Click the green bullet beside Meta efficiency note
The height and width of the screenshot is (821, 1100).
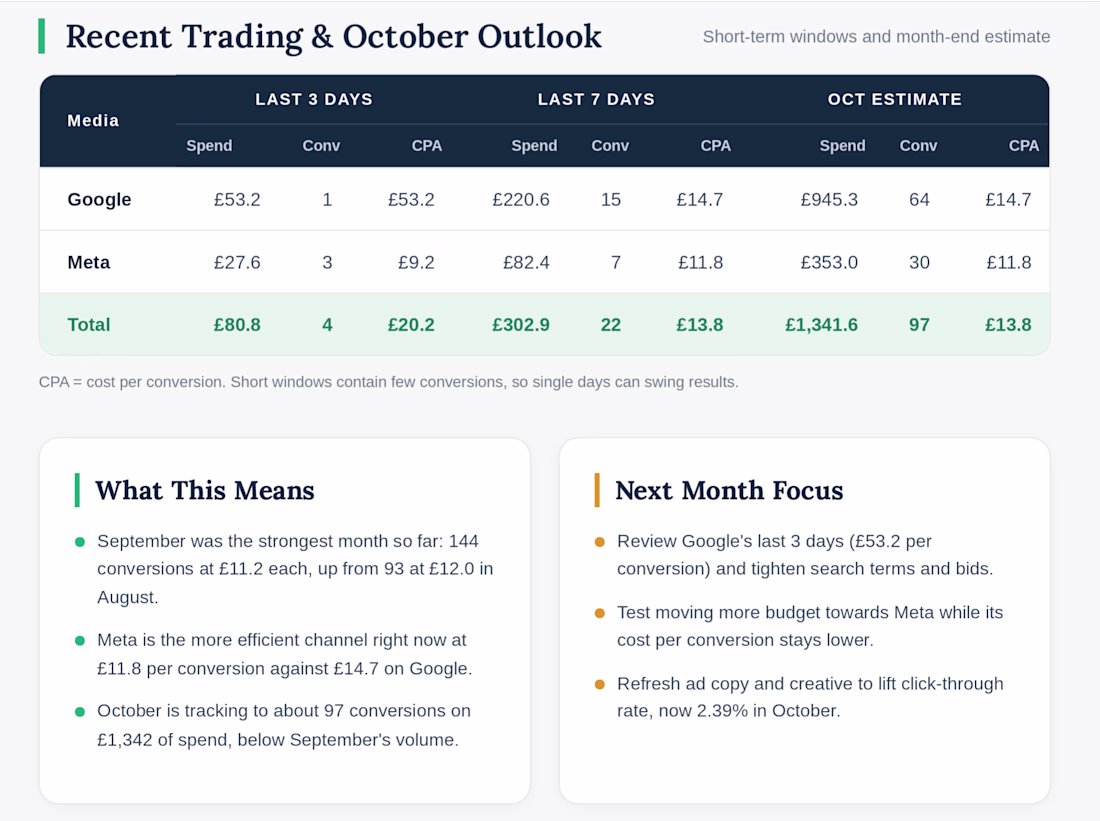(80, 641)
